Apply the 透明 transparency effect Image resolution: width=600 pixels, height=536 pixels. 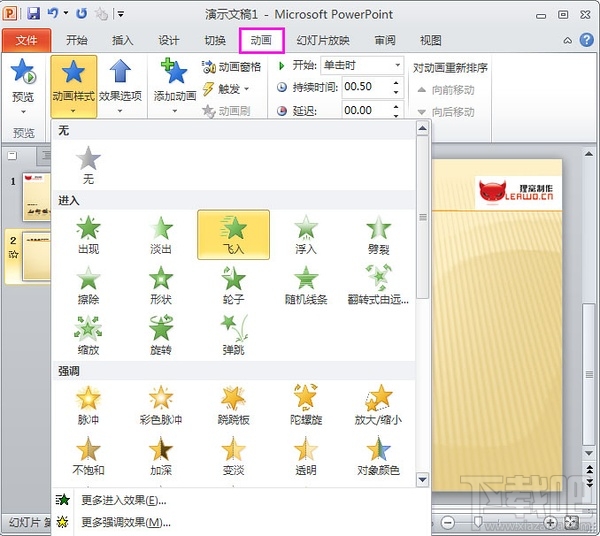click(306, 456)
